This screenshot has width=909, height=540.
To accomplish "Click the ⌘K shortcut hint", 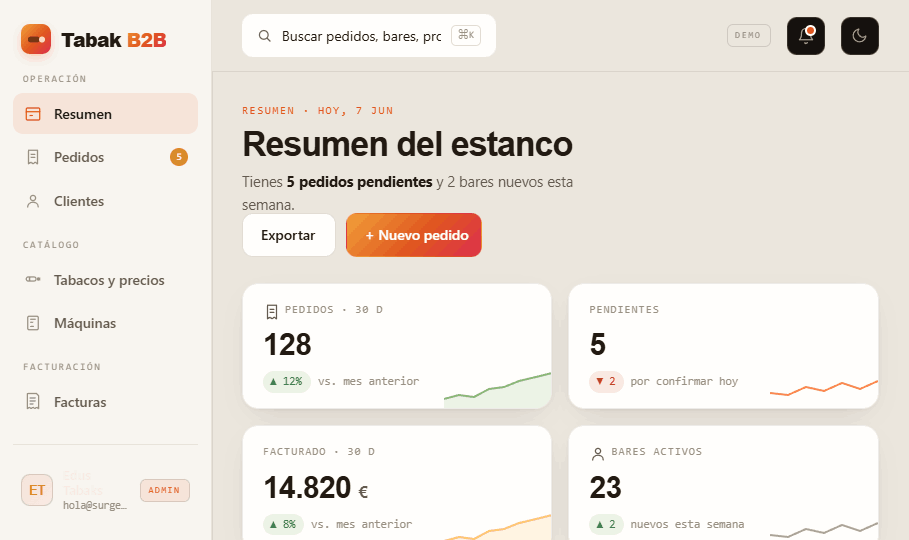I will coord(466,35).
